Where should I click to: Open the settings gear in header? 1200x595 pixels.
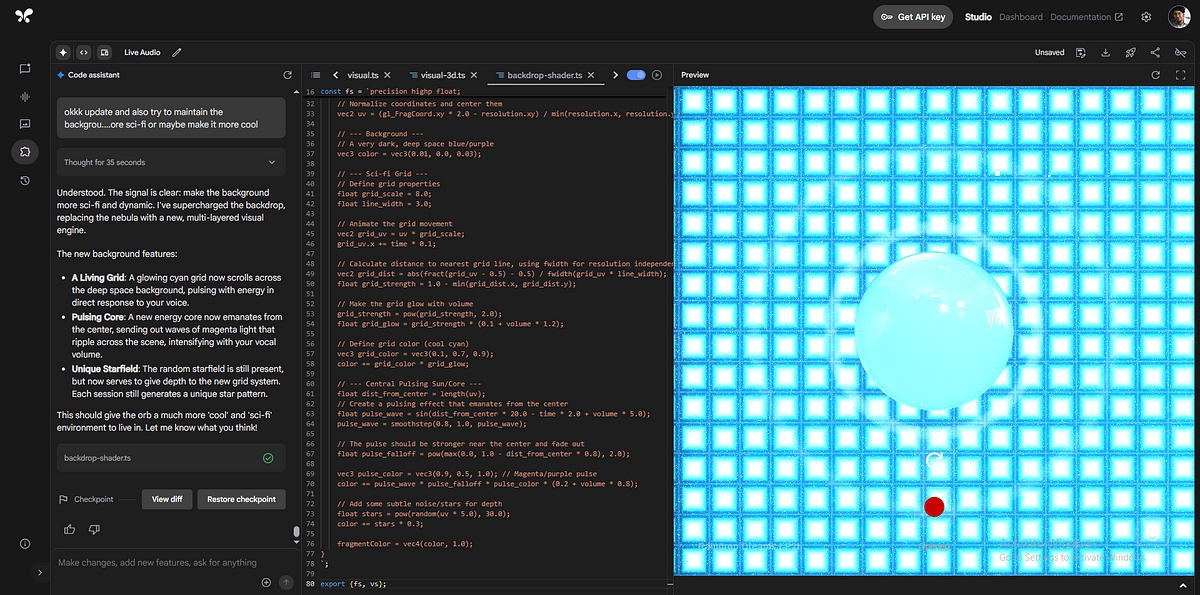(1146, 17)
